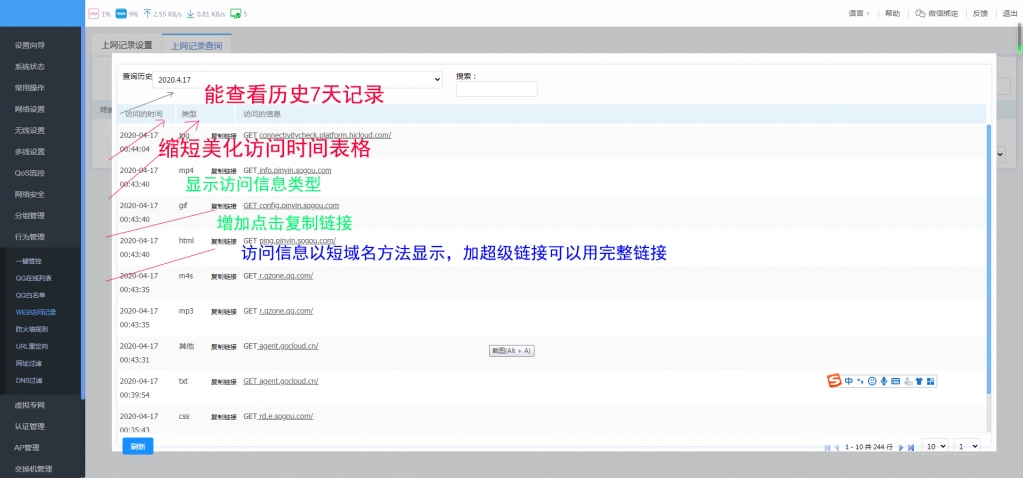1023x478 pixels.
Task: Go to the next page arrow
Action: (900, 447)
